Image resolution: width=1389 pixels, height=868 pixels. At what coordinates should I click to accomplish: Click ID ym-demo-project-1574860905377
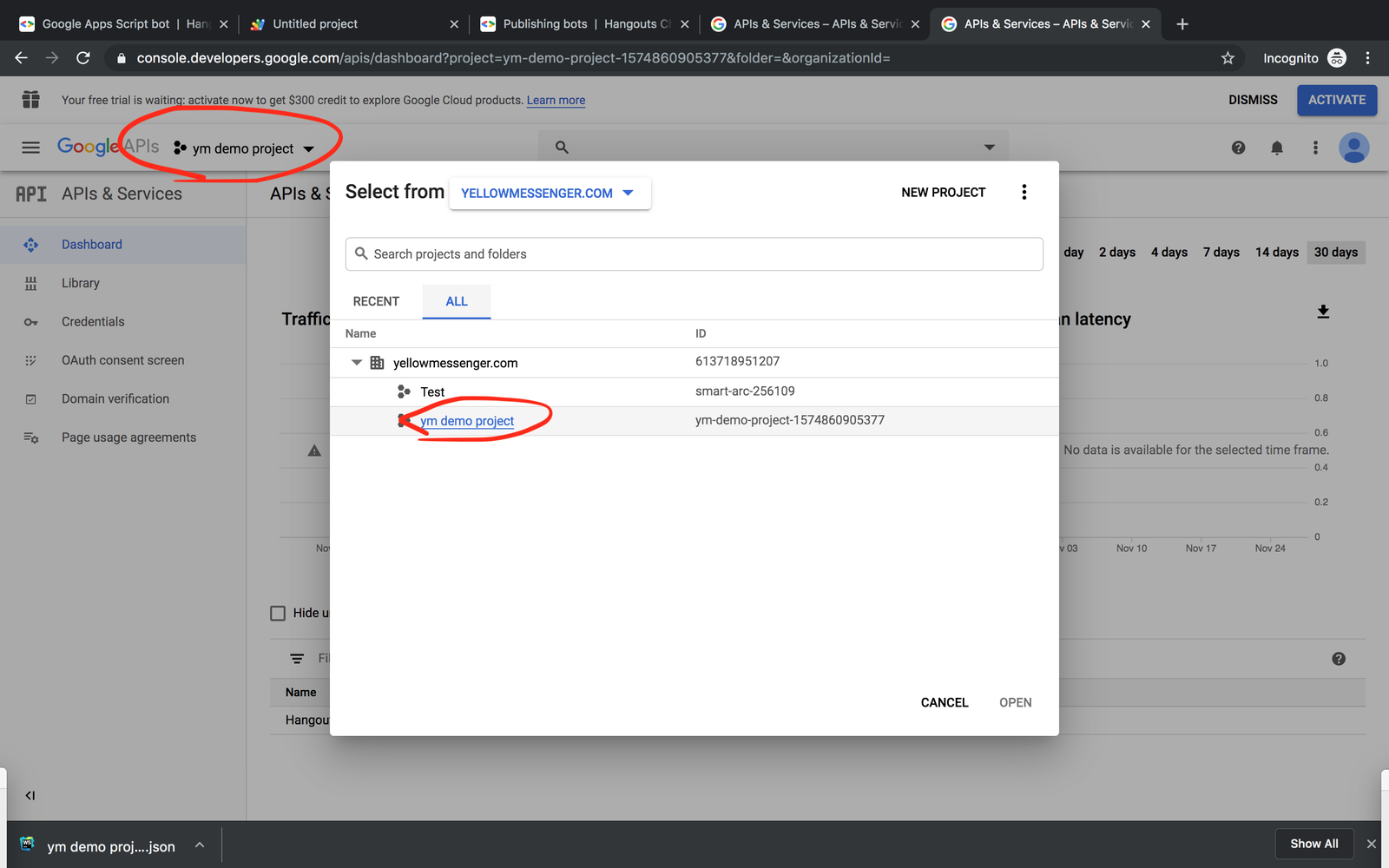tap(790, 420)
